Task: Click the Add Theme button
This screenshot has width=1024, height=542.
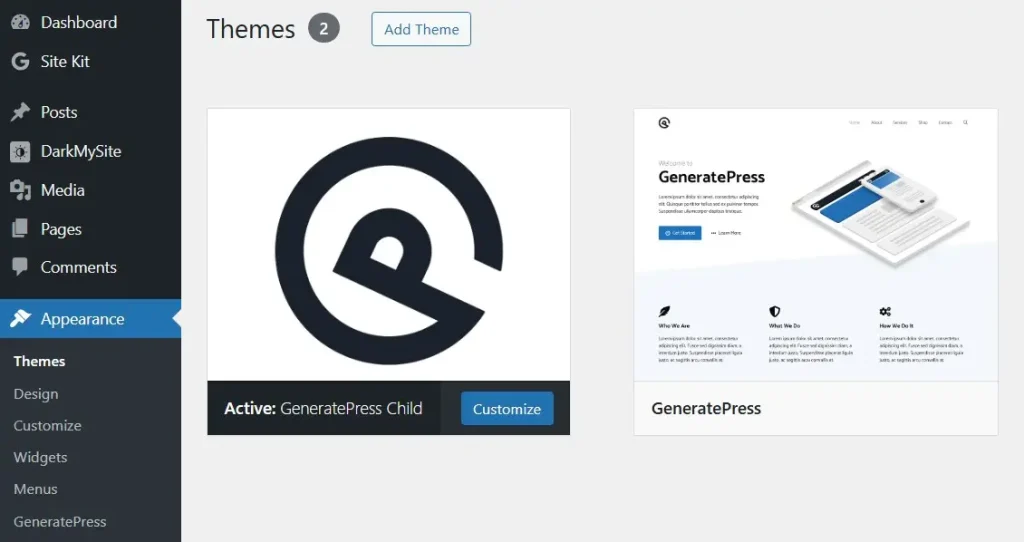Action: (421, 29)
